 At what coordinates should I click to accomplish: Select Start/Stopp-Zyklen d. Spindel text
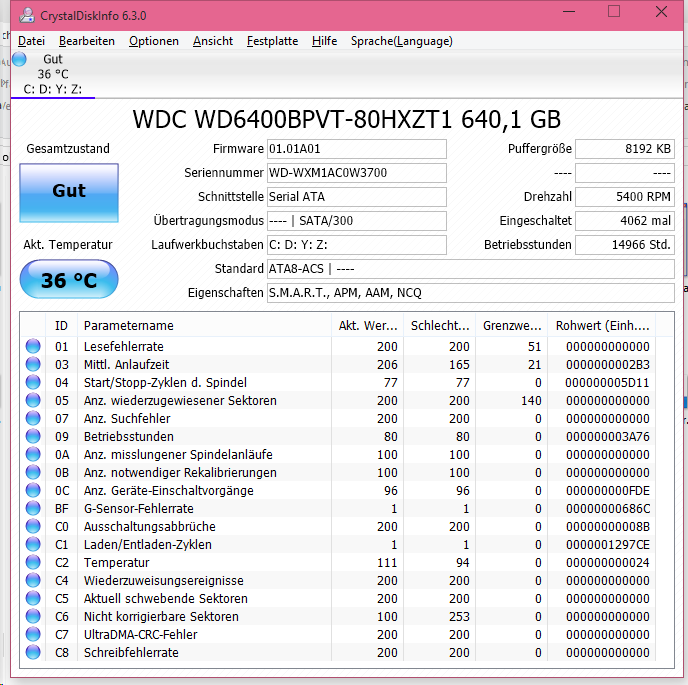point(165,383)
